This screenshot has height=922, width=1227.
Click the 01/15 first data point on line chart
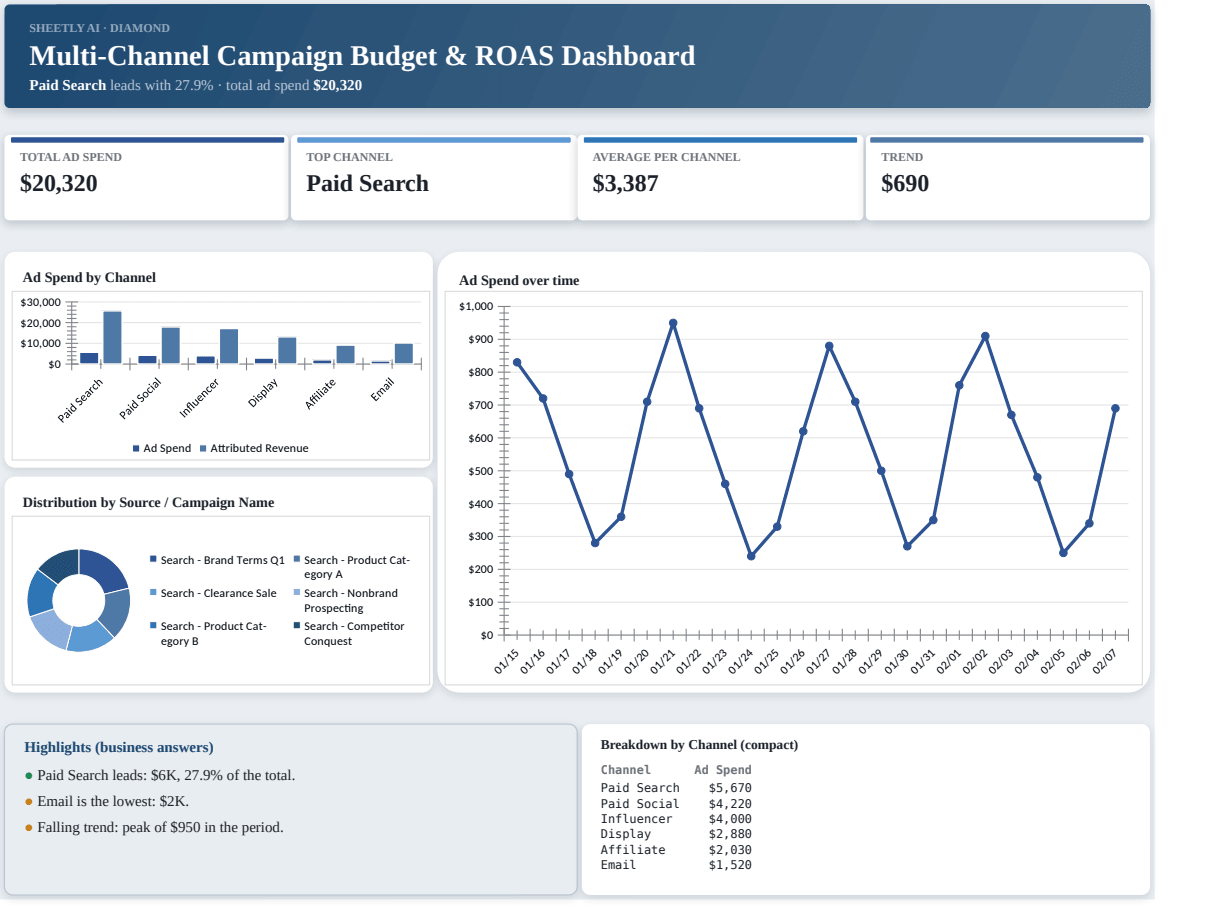pyautogui.click(x=517, y=362)
